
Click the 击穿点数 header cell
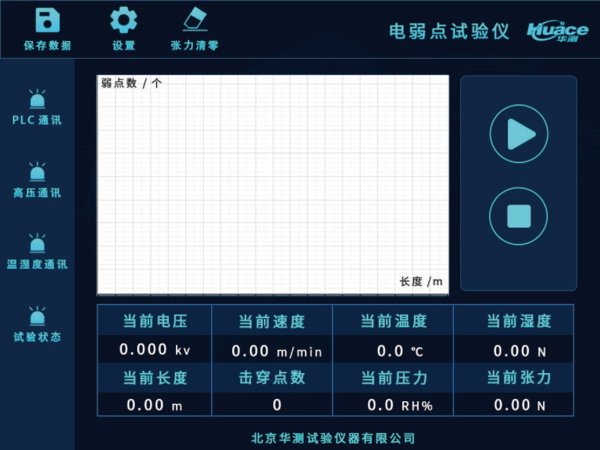(x=272, y=378)
